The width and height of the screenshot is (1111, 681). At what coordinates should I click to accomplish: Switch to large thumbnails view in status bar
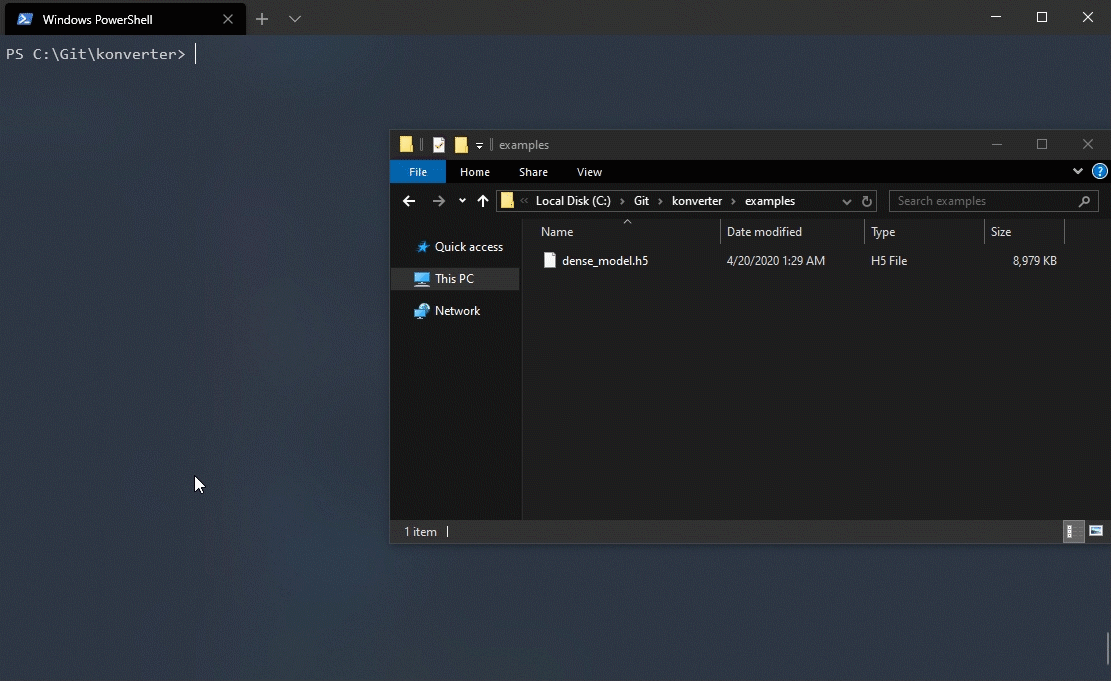pyautogui.click(x=1096, y=531)
